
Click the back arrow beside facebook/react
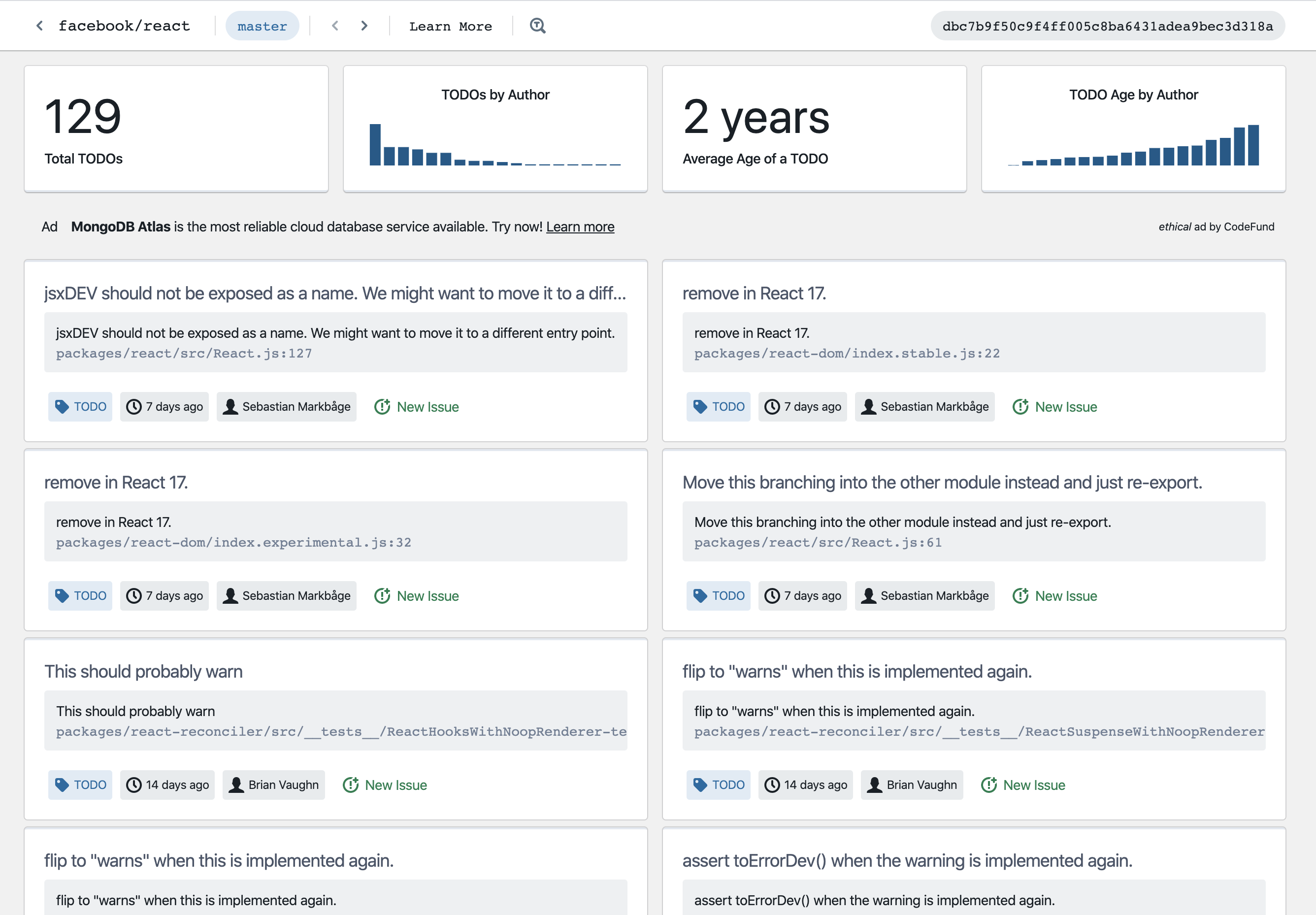click(x=39, y=26)
